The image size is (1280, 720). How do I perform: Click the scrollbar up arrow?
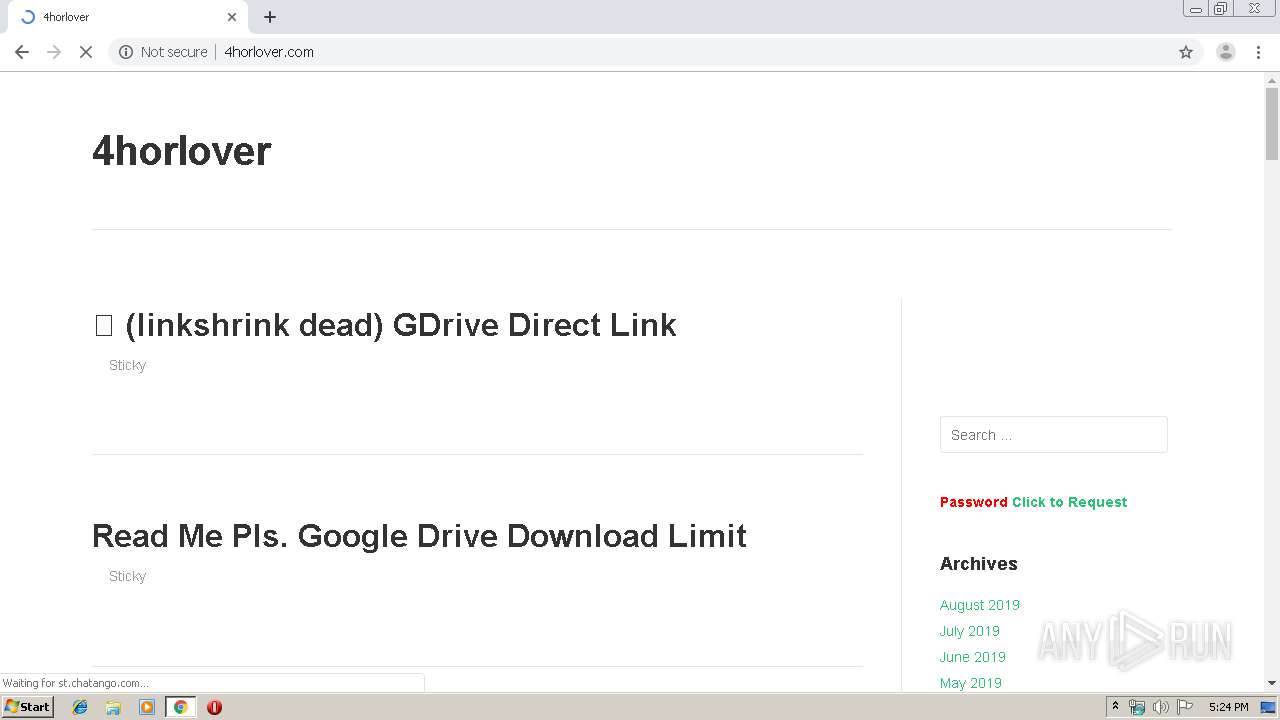pyautogui.click(x=1272, y=79)
